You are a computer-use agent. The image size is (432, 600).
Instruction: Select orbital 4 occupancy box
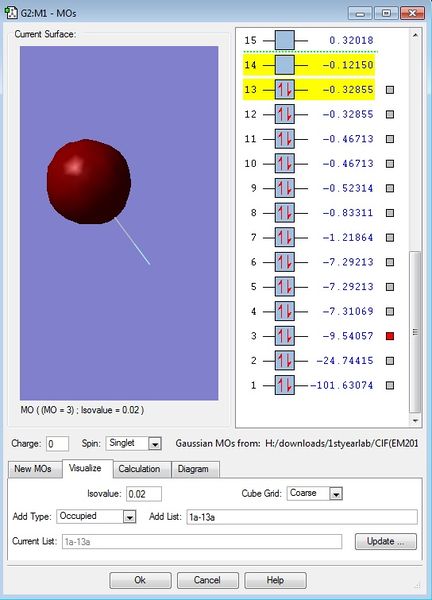click(285, 311)
